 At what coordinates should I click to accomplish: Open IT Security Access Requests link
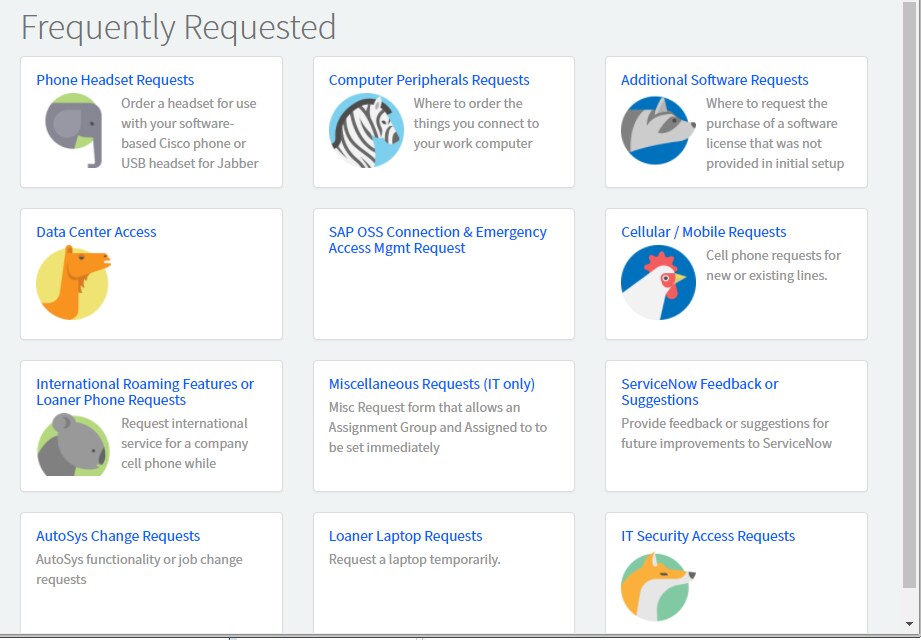point(708,536)
